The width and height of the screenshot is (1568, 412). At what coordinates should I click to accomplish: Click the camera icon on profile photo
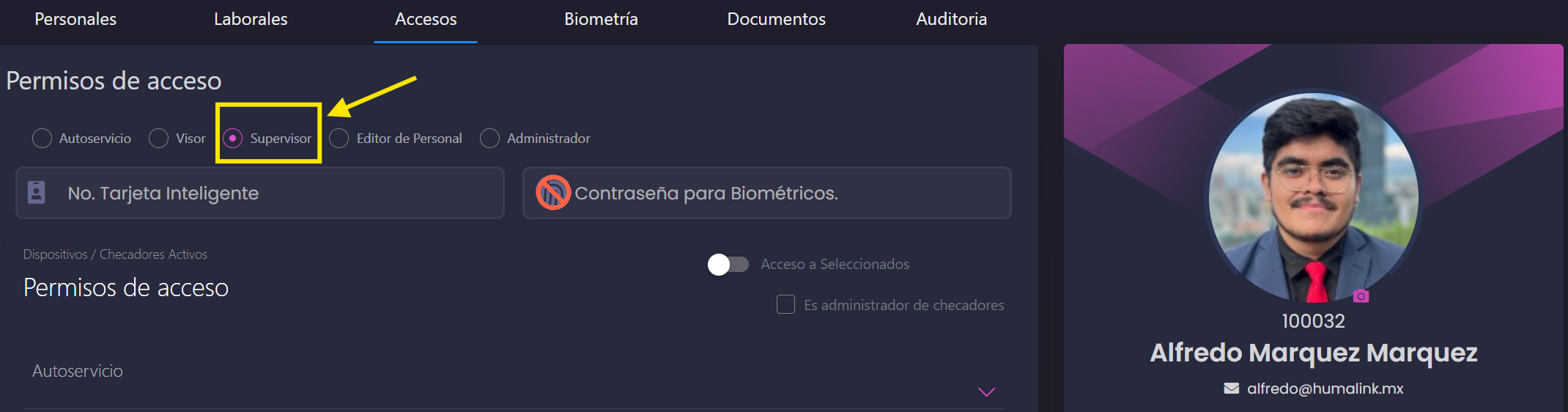[1361, 296]
